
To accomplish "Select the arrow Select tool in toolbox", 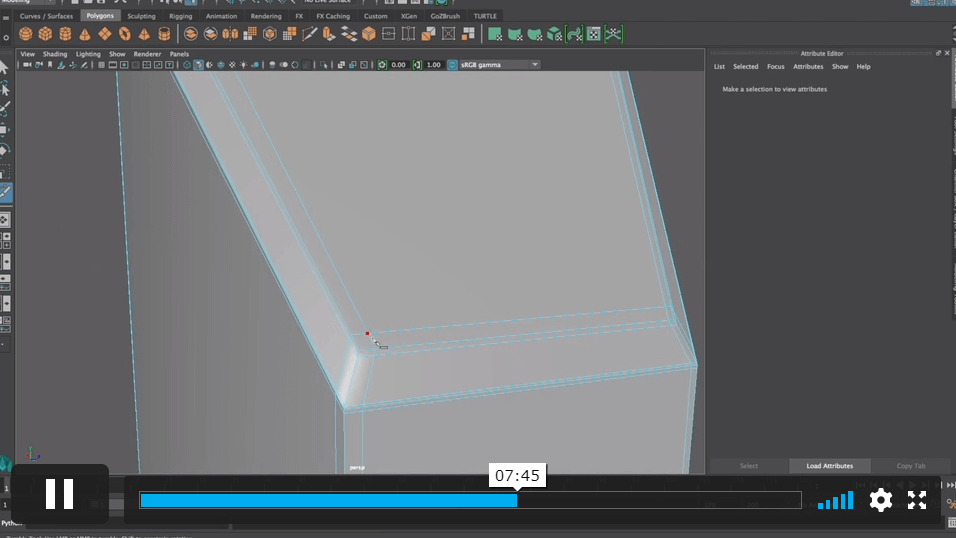I will click(5, 67).
